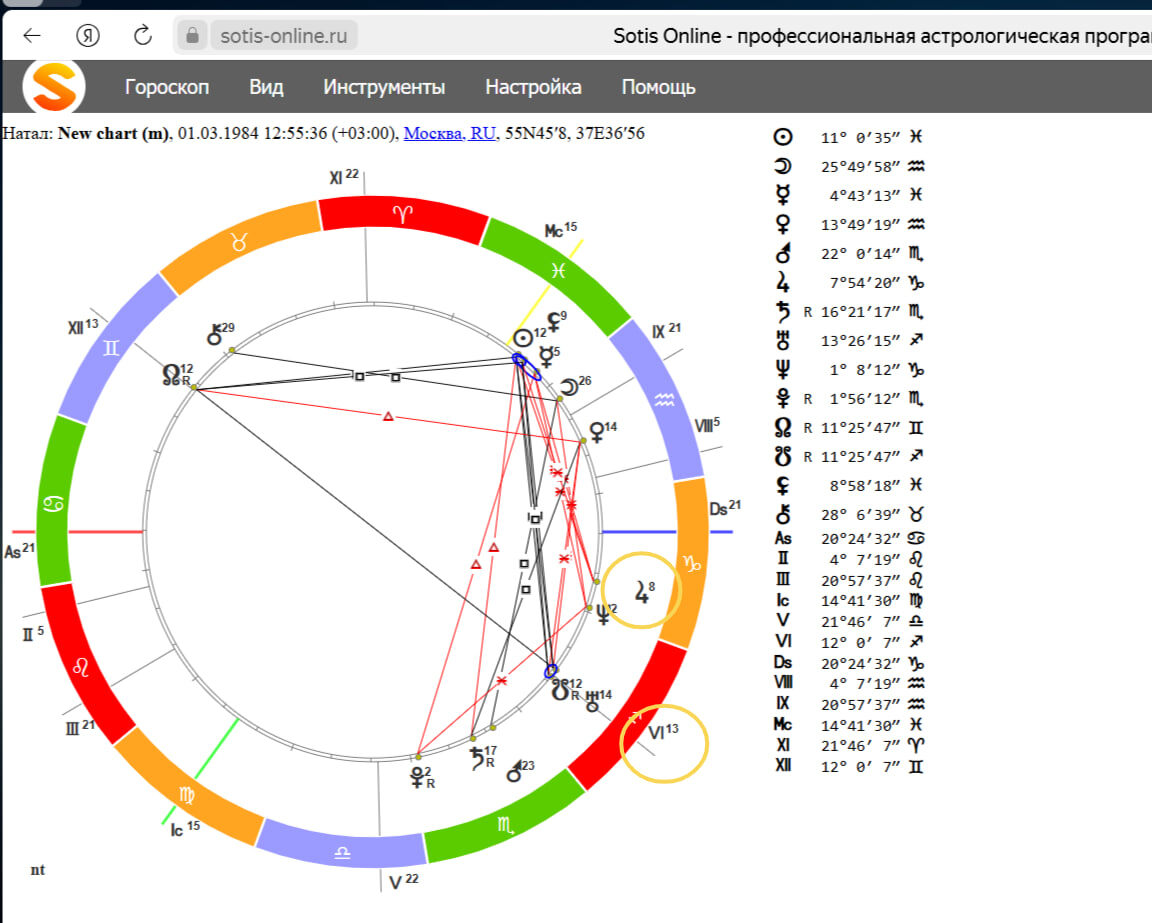Click the XII 13 house cusp label
The image size is (1152, 923).
tap(83, 326)
